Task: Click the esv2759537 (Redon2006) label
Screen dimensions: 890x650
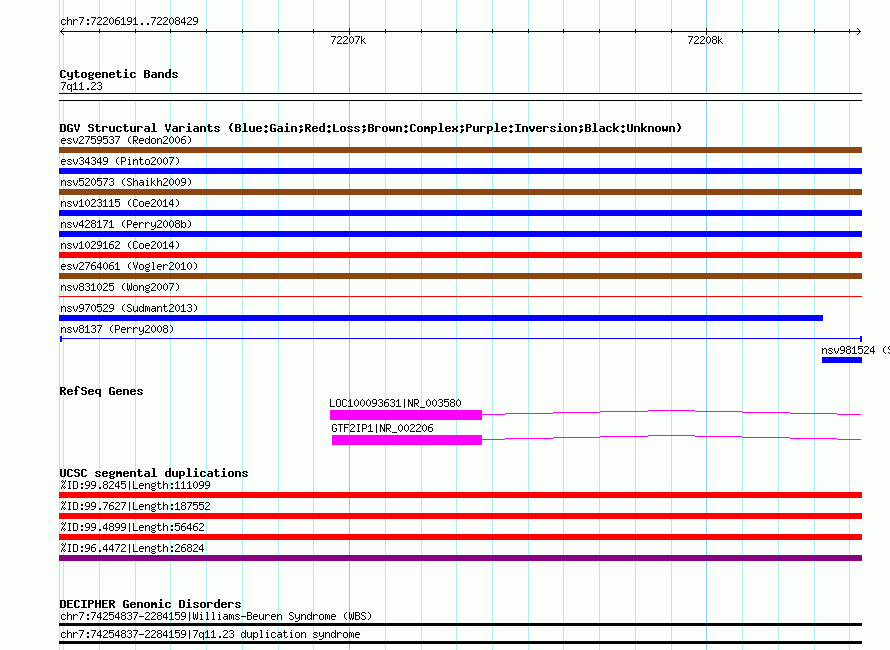Action: 126,140
